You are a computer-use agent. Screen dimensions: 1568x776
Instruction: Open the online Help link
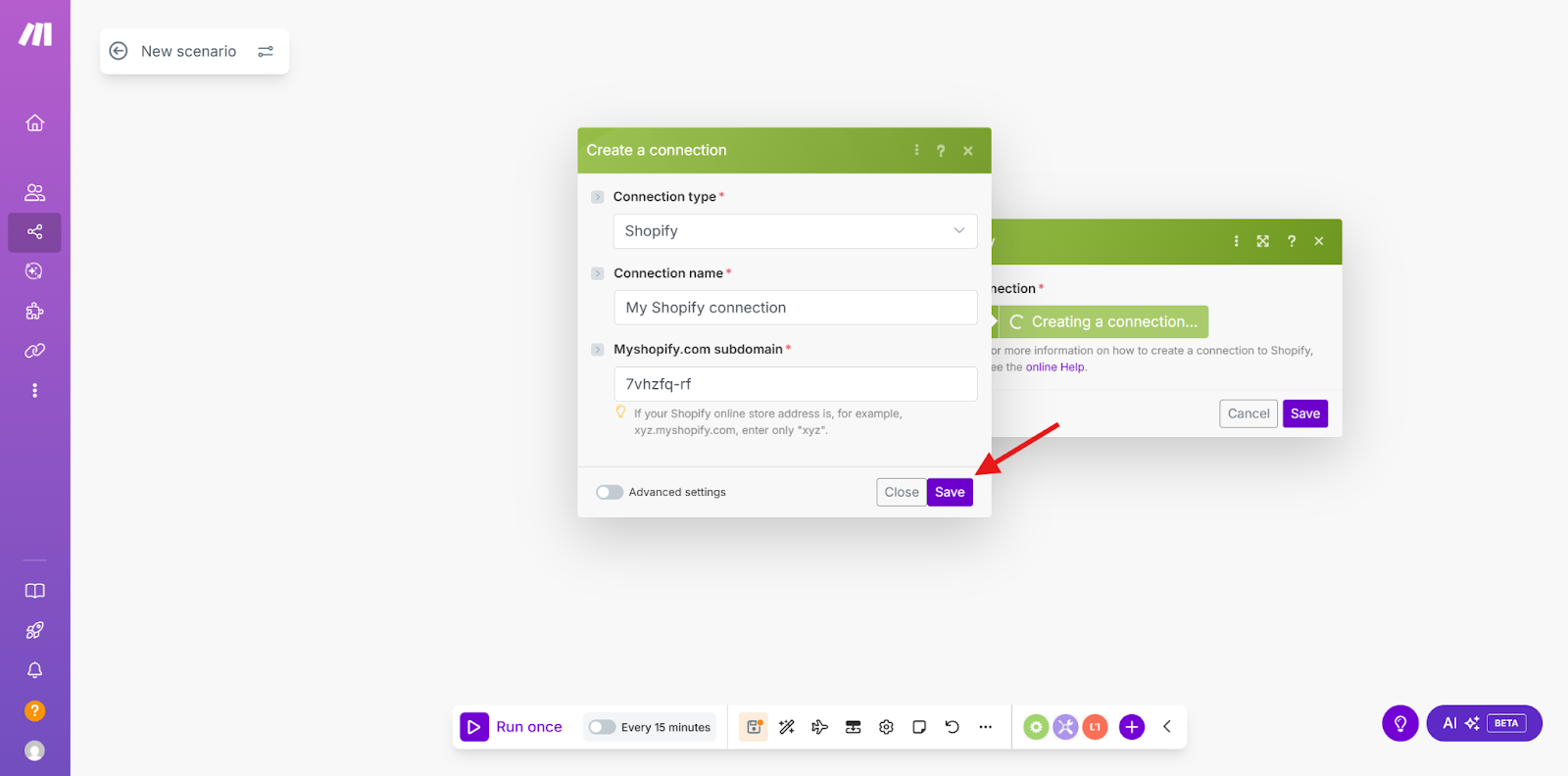(x=1055, y=367)
